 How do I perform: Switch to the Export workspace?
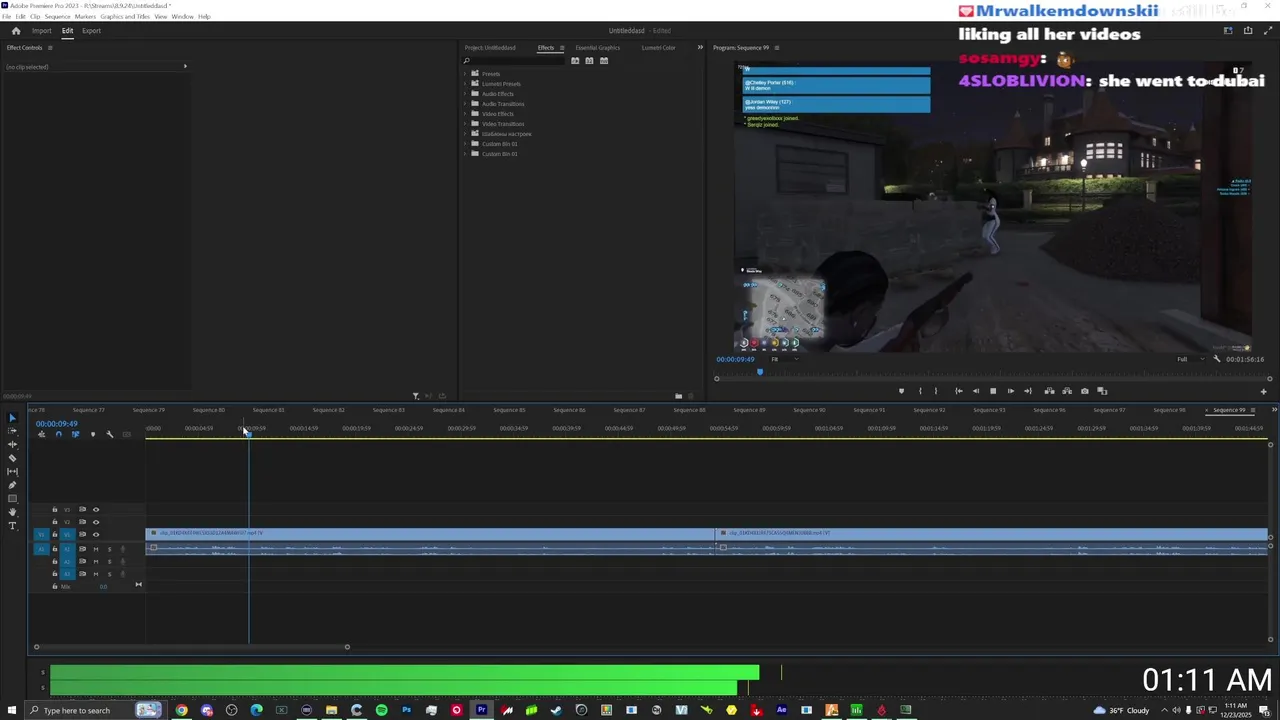pos(91,31)
